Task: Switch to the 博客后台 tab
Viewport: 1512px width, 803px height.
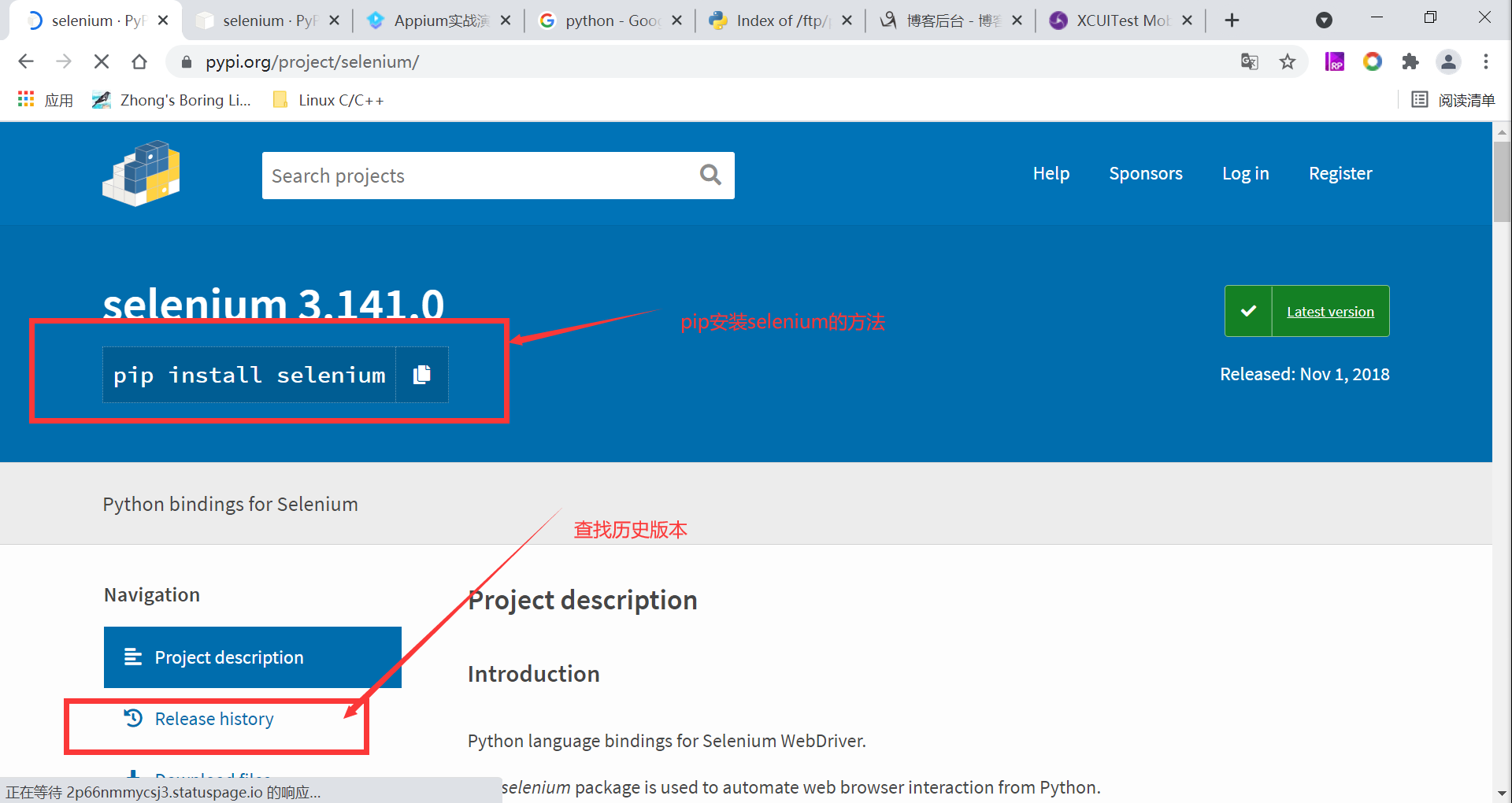Action: pos(951,20)
